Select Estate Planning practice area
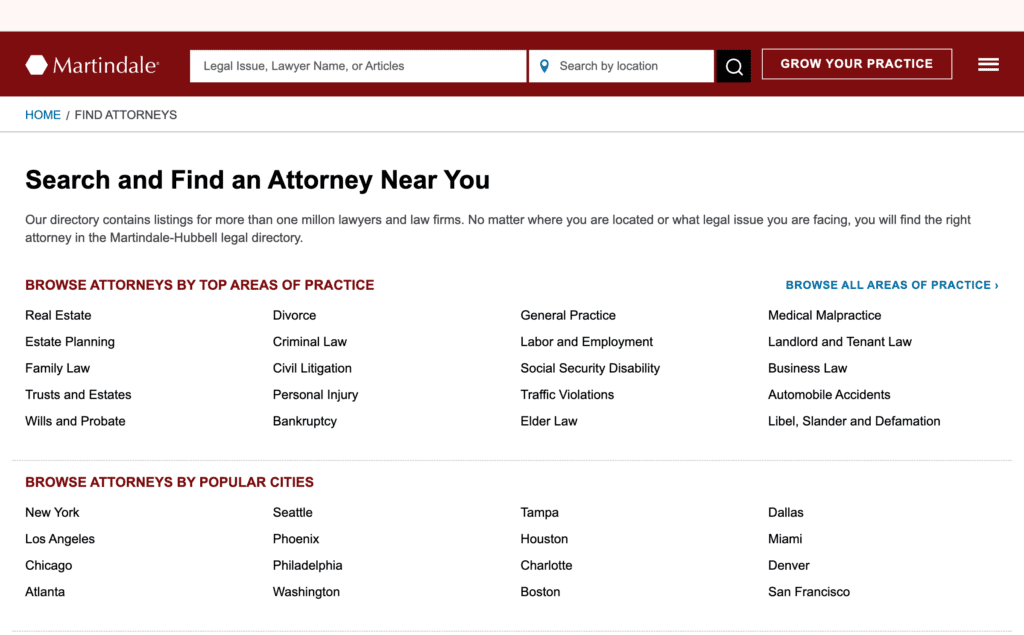This screenshot has height=635, width=1024. (x=70, y=342)
